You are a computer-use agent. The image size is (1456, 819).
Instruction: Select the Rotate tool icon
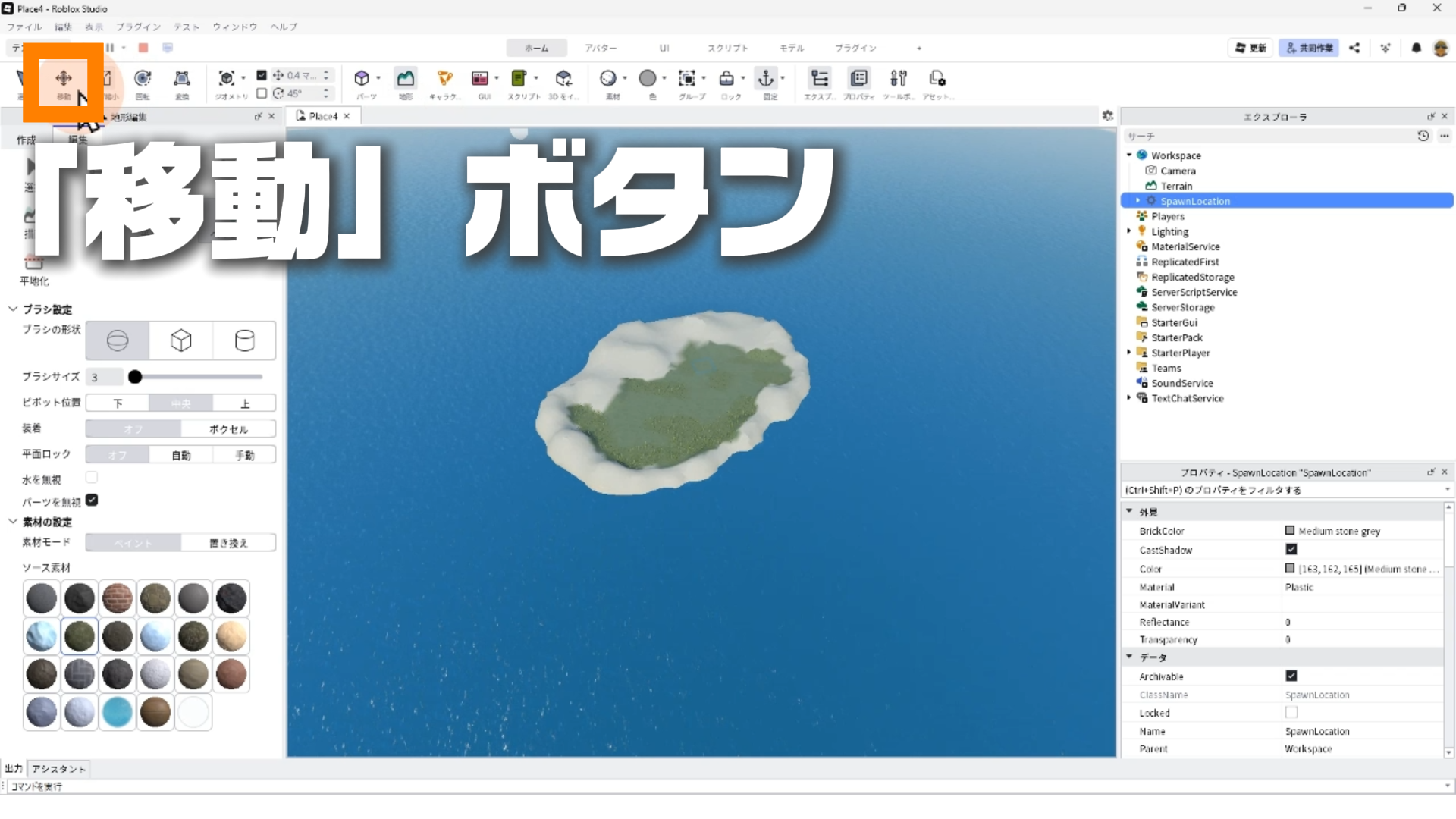[143, 79]
